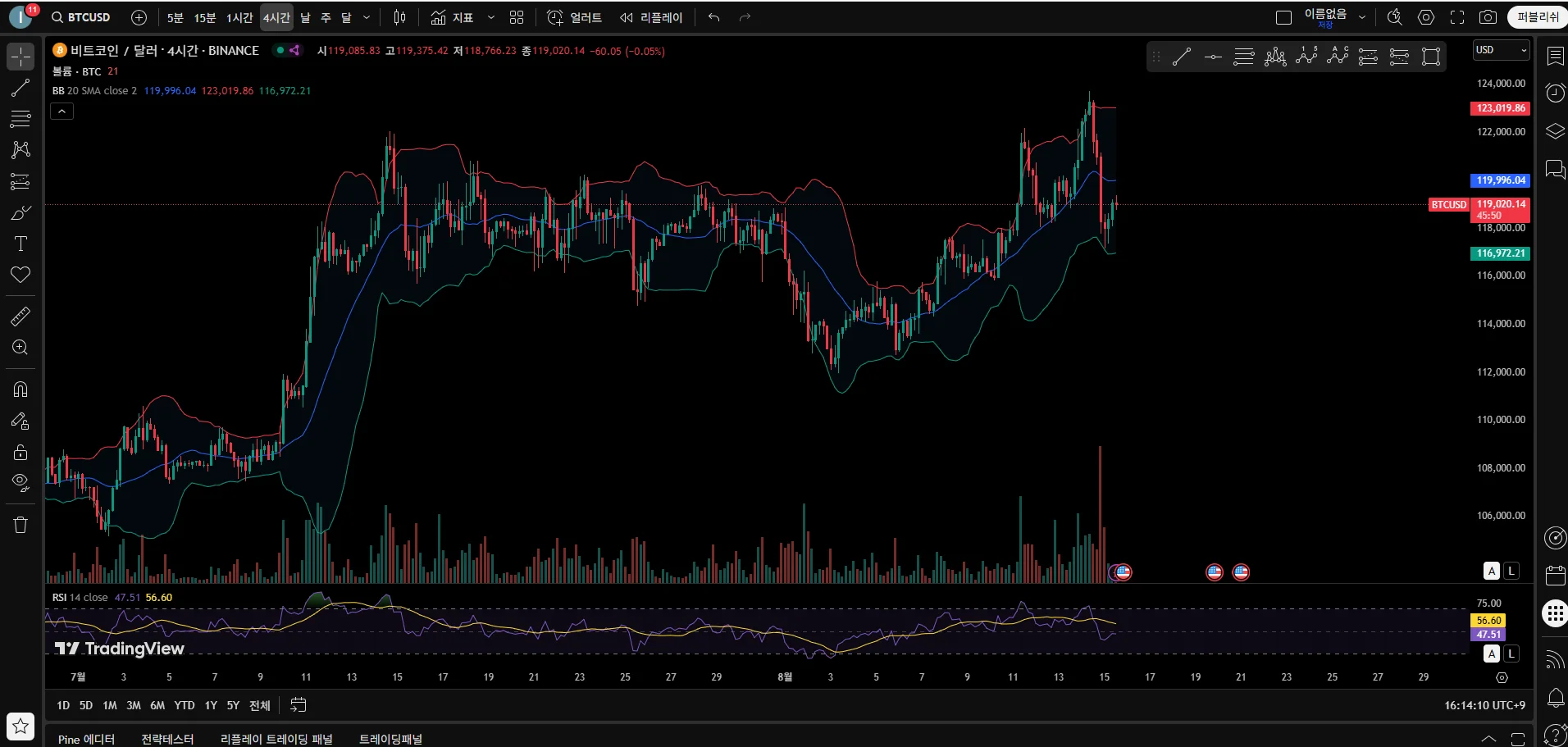
Task: Select the trend line tool in left toolbar
Action: [x=21, y=88]
